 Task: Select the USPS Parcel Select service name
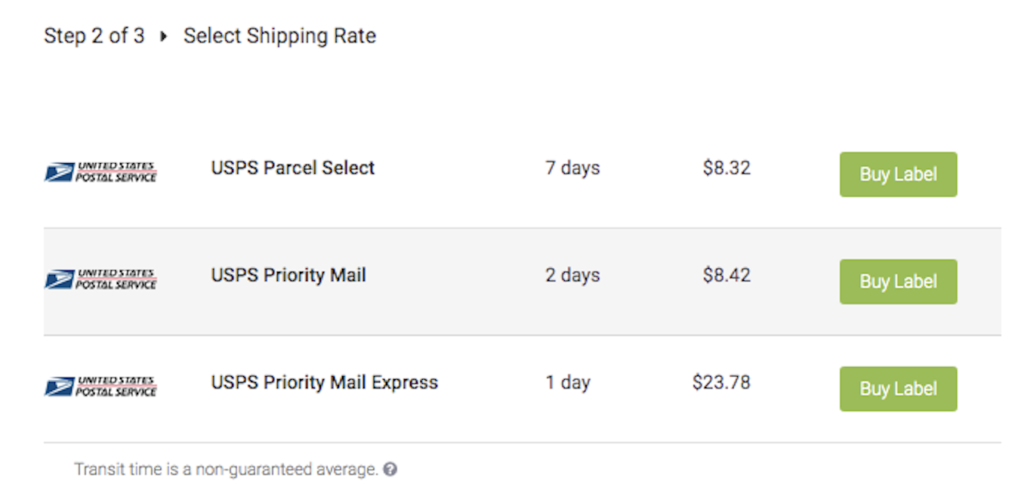coord(292,168)
